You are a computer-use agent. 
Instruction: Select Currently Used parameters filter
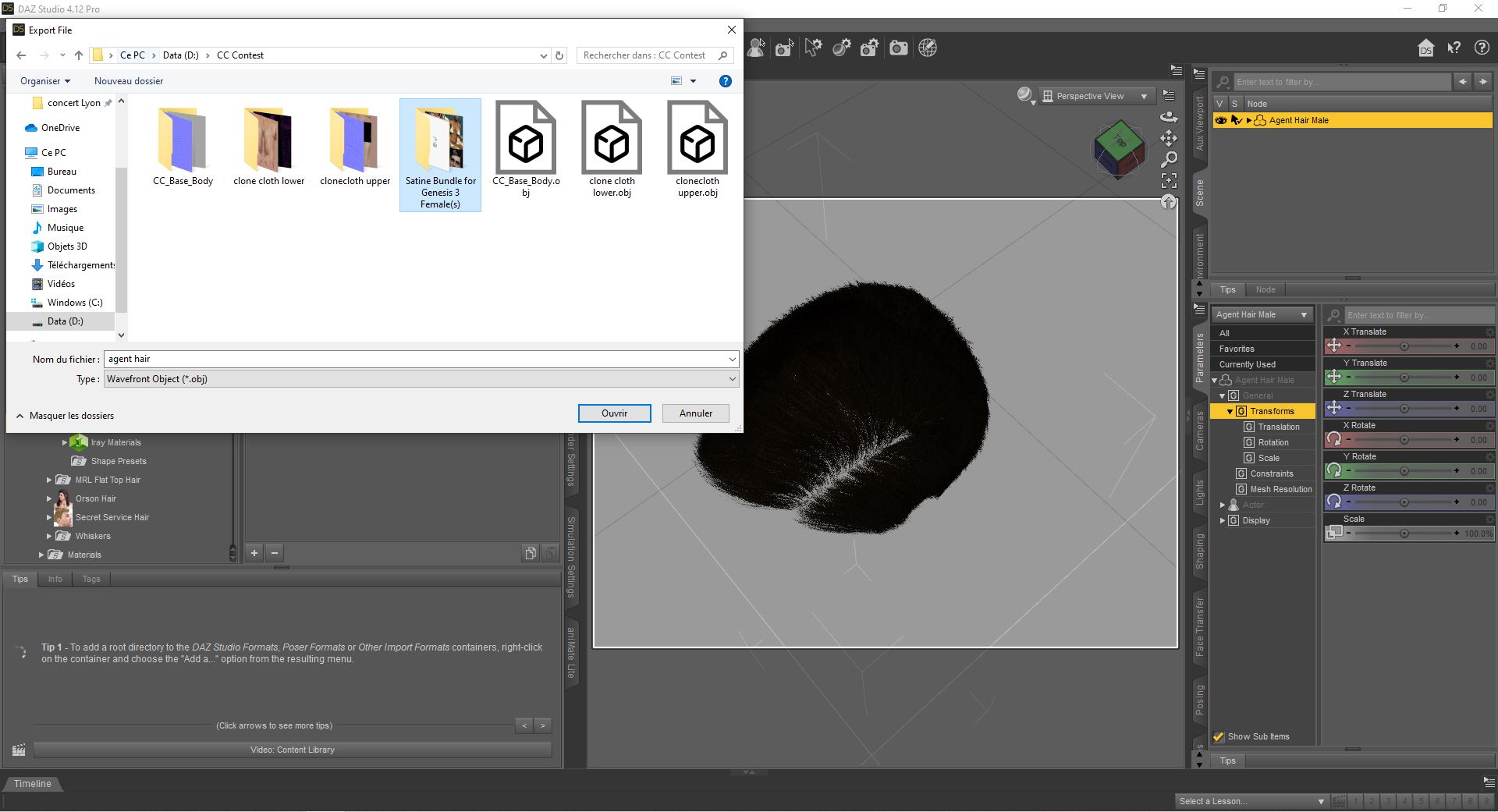[x=1262, y=364]
